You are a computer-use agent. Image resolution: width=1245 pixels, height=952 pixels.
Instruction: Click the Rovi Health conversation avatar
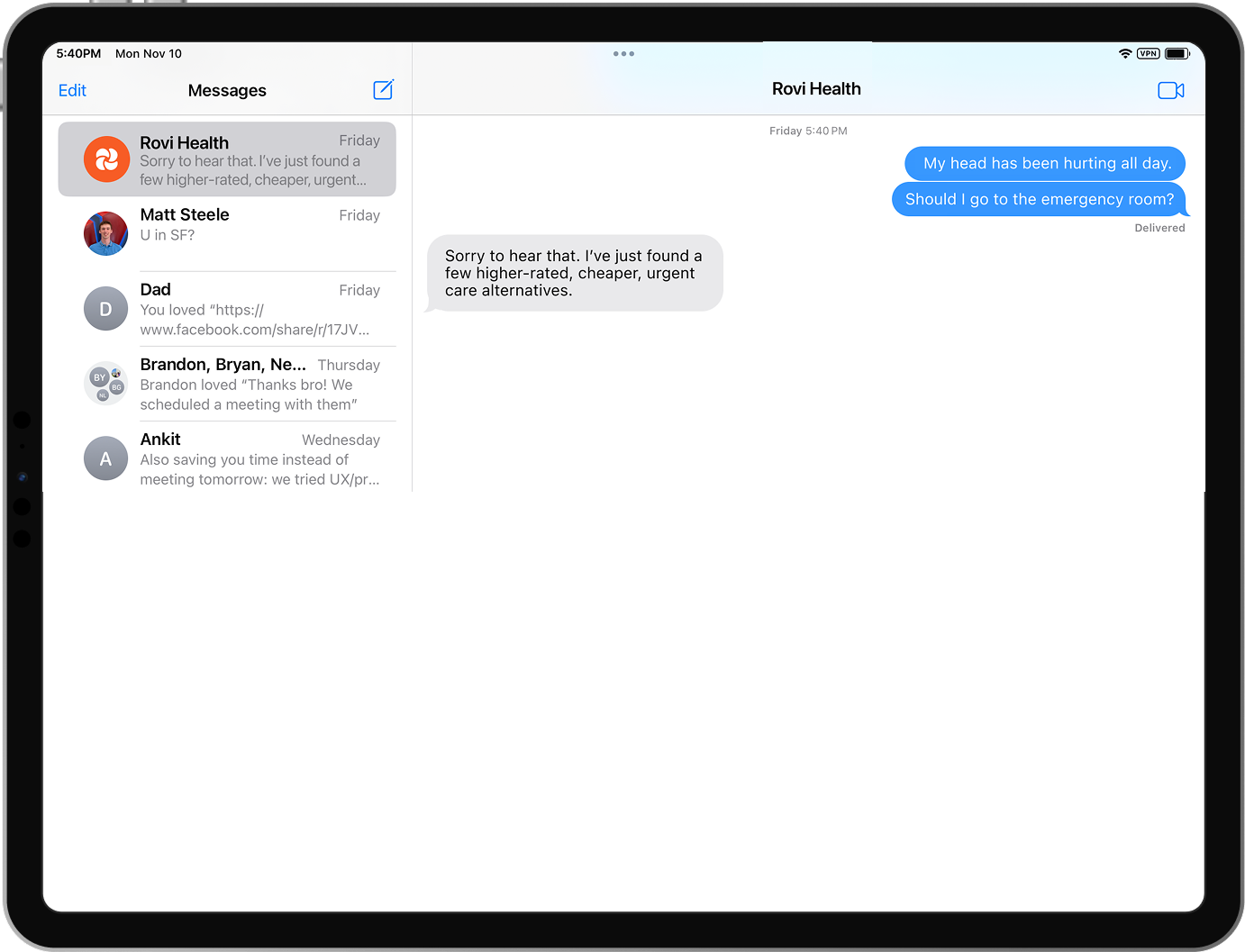[105, 159]
